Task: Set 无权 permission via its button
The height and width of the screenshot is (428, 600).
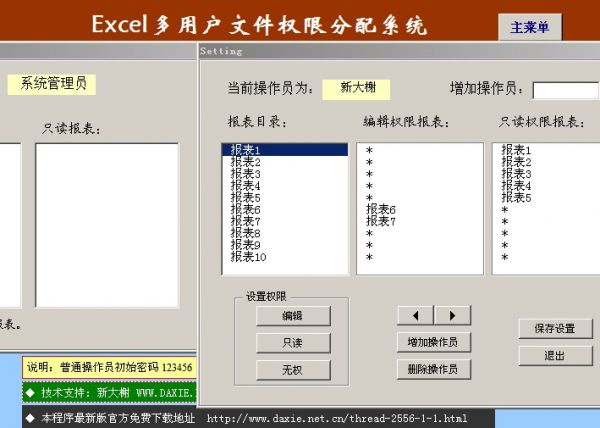Action: pyautogui.click(x=292, y=370)
